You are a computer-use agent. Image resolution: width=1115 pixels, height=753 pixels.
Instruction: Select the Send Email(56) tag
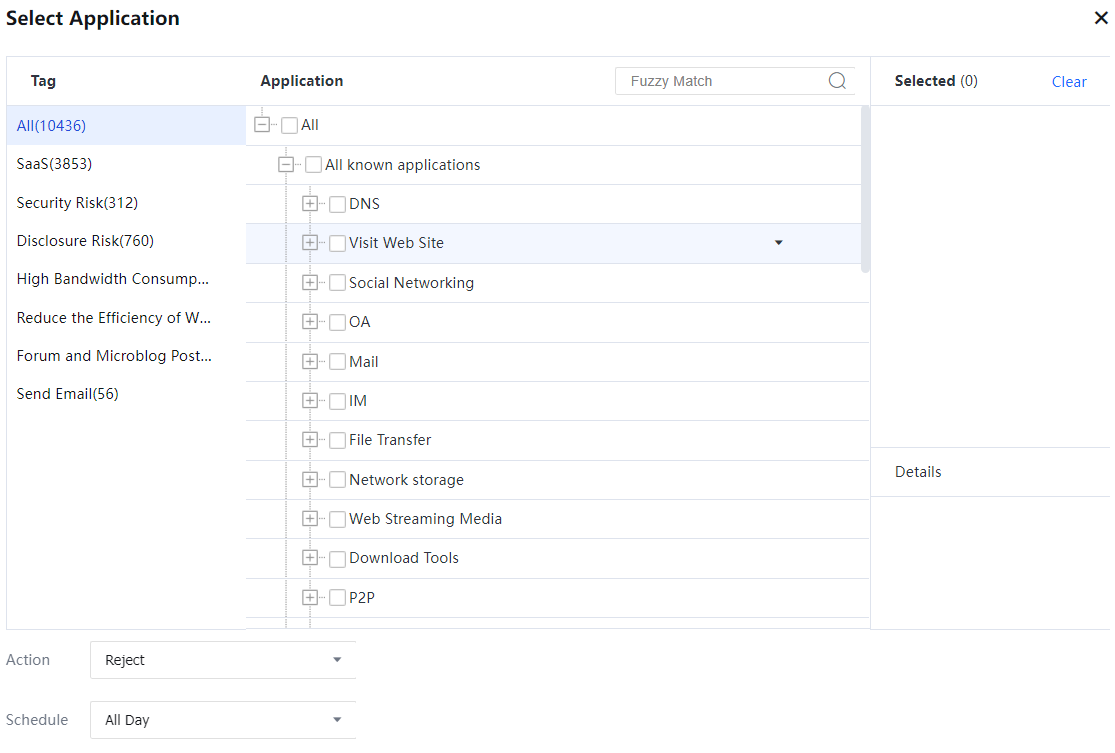pos(67,394)
